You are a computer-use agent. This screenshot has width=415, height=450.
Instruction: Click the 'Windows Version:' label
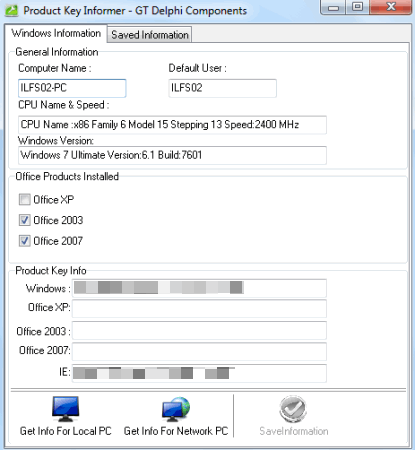click(x=56, y=141)
